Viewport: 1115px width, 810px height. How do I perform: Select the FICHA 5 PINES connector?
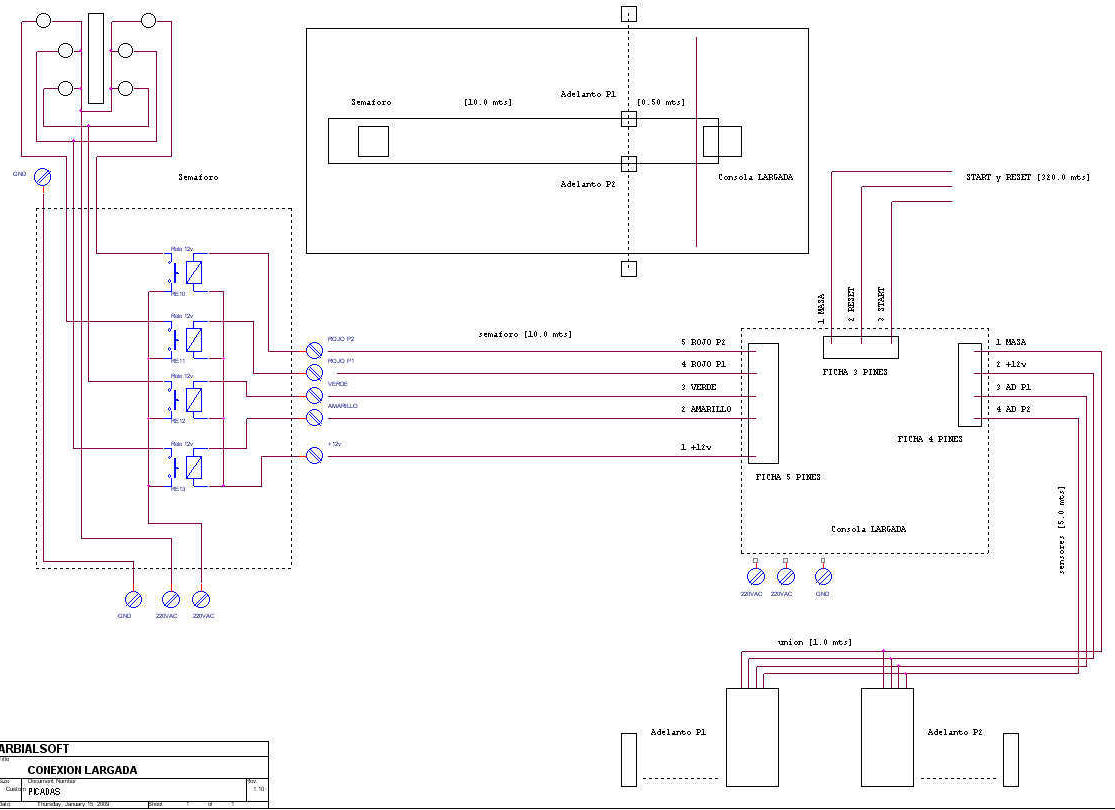[x=764, y=403]
